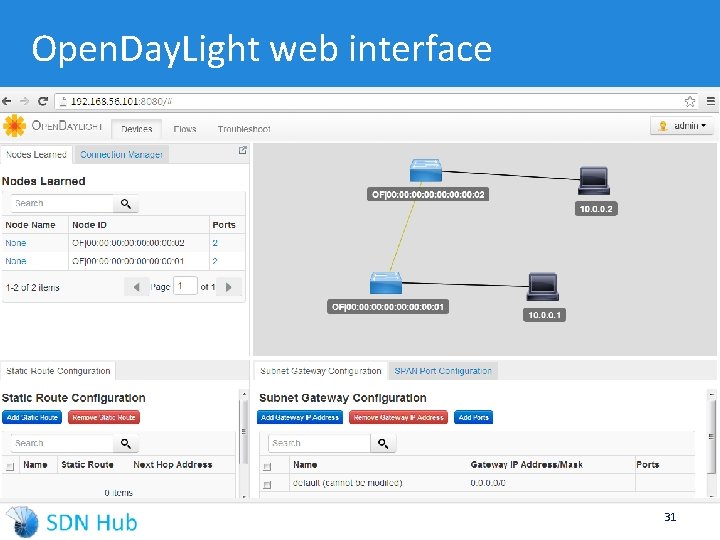
Task: Check the default gateway row checkbox
Action: point(267,484)
